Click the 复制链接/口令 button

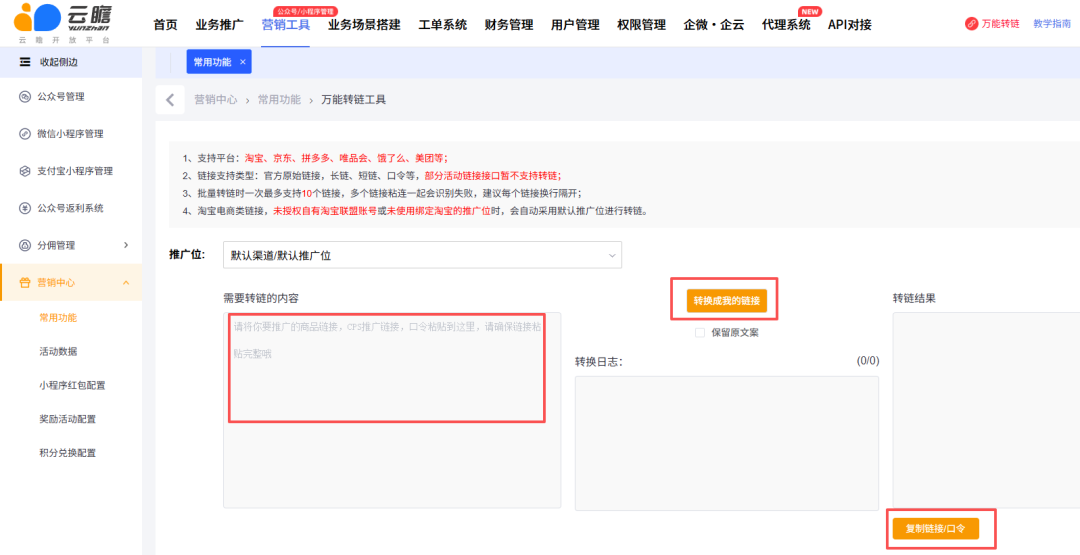(x=935, y=529)
